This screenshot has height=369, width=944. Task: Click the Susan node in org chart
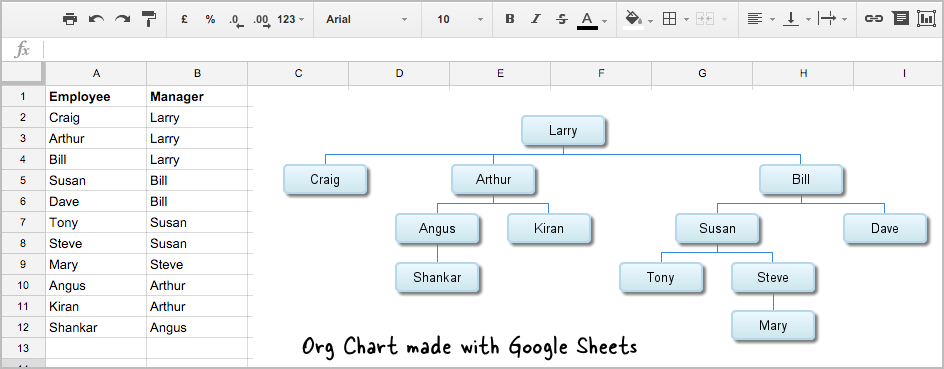tap(717, 228)
